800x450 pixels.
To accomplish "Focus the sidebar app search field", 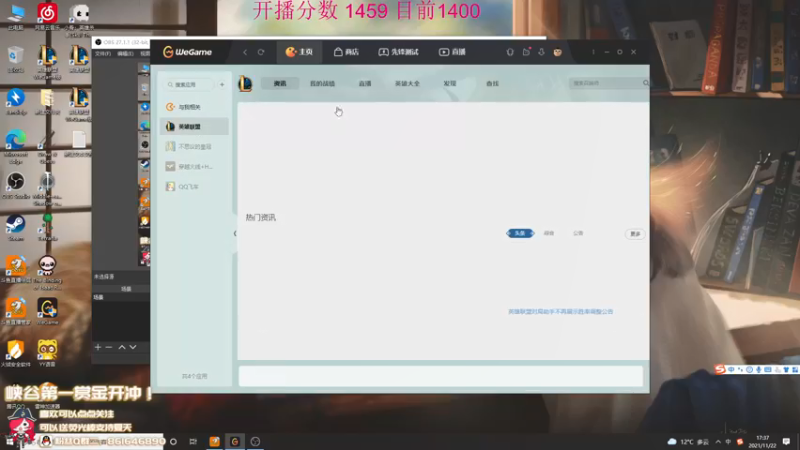I will point(189,85).
